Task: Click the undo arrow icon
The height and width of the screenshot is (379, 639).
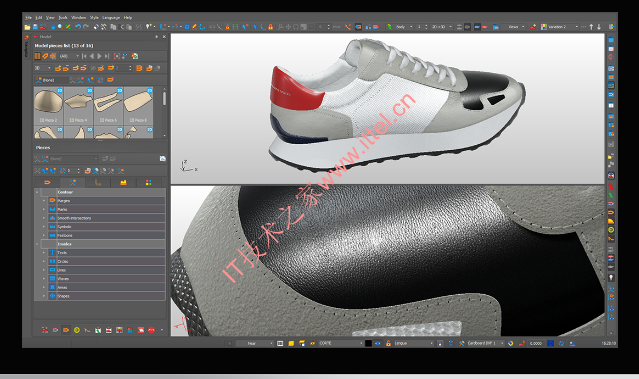Action: [78, 27]
